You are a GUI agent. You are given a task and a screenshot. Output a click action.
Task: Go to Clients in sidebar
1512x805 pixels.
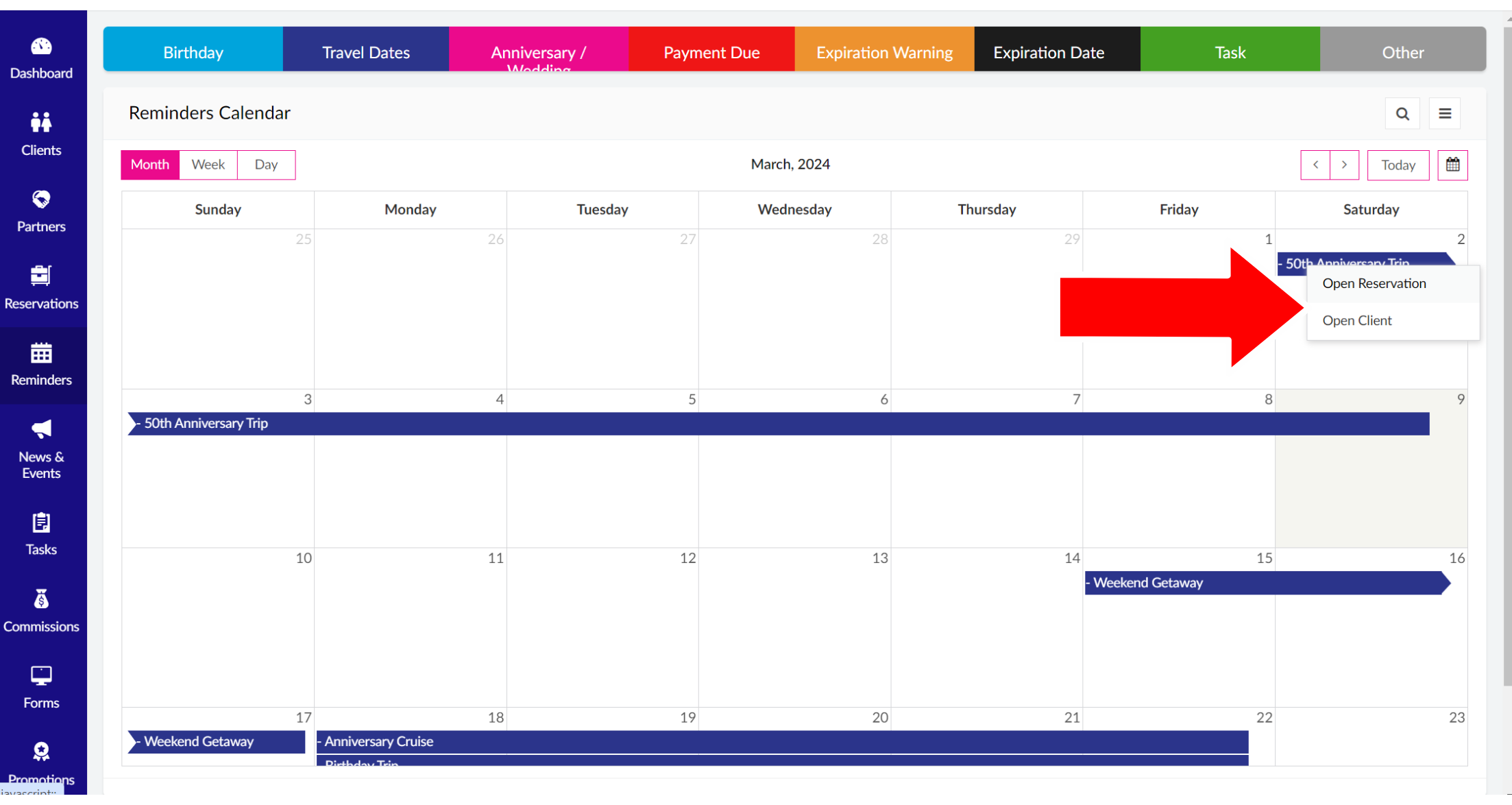click(x=41, y=134)
